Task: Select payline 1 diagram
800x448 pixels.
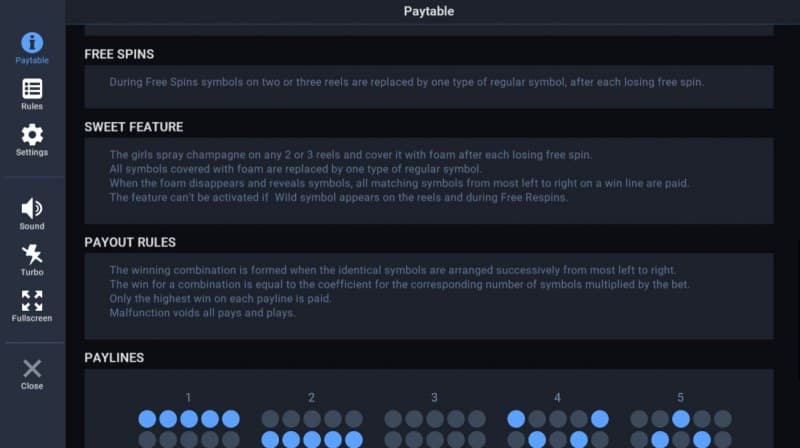Action: tap(188, 428)
